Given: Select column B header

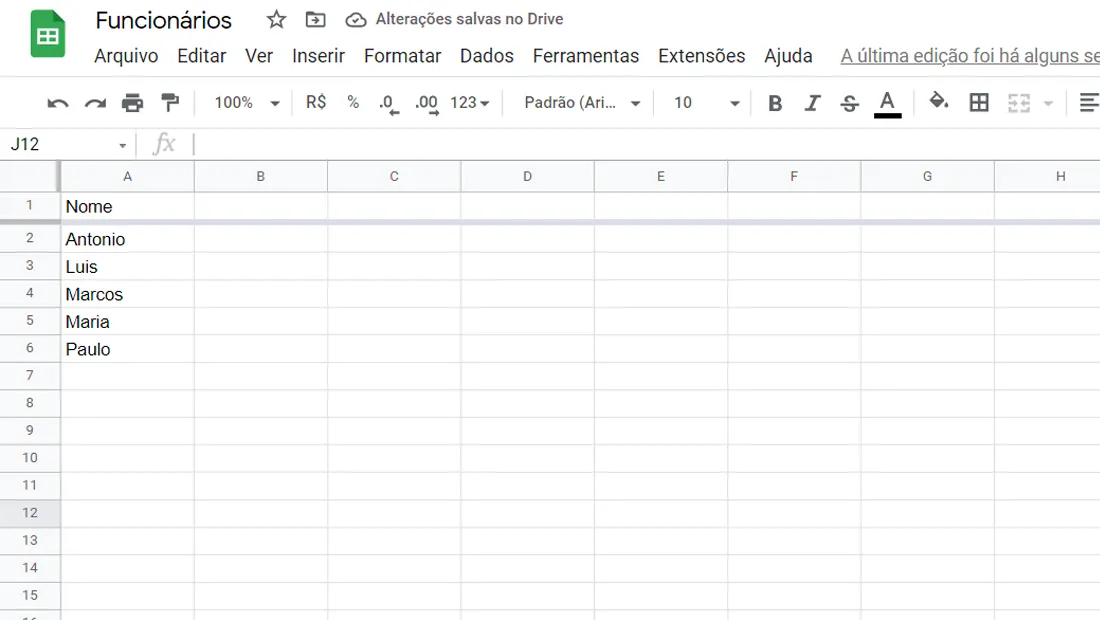Looking at the screenshot, I should click(260, 177).
